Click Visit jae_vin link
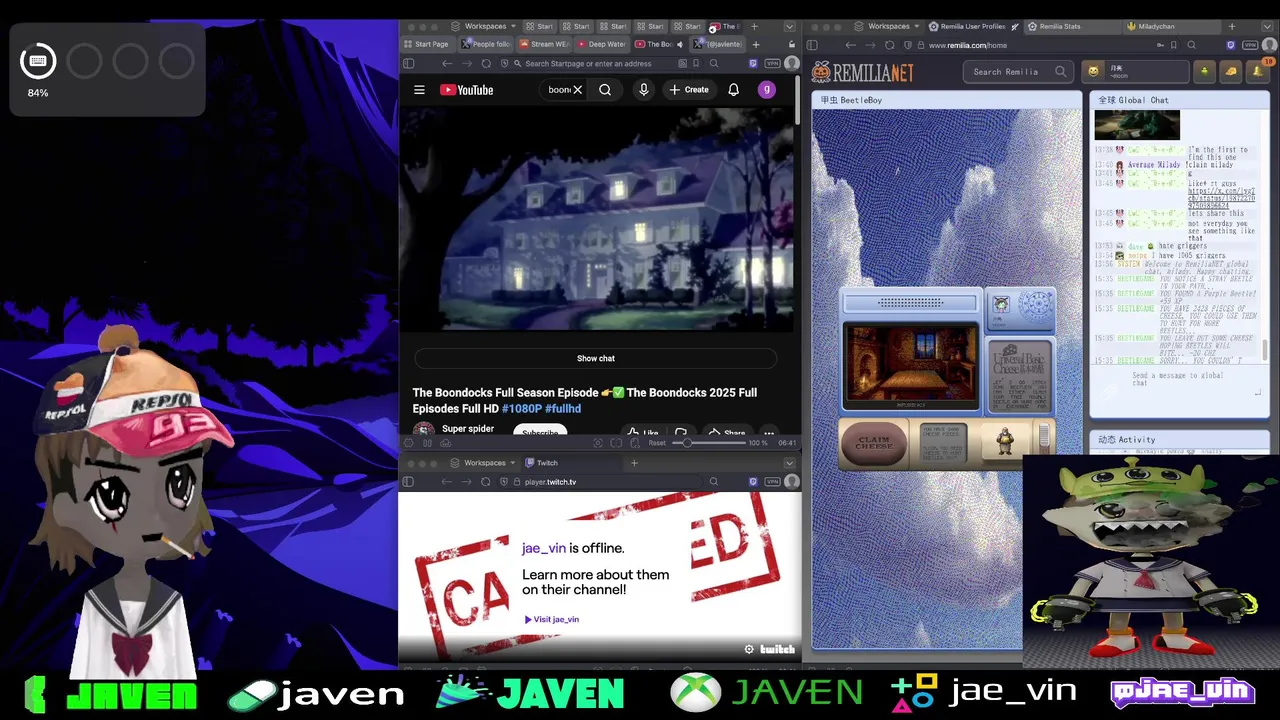 552,619
